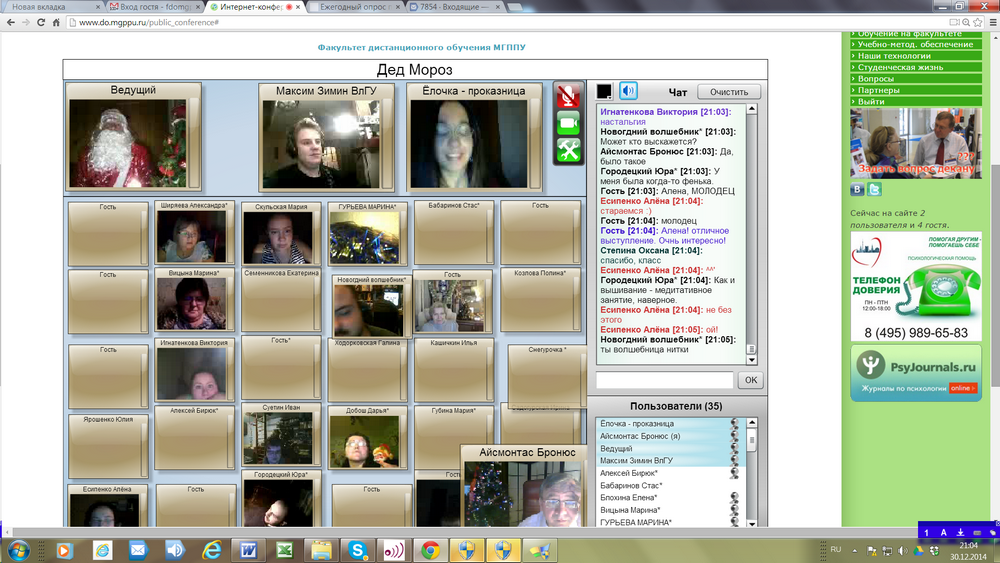Click the chat message input field
The width and height of the screenshot is (1000, 563).
tap(665, 380)
